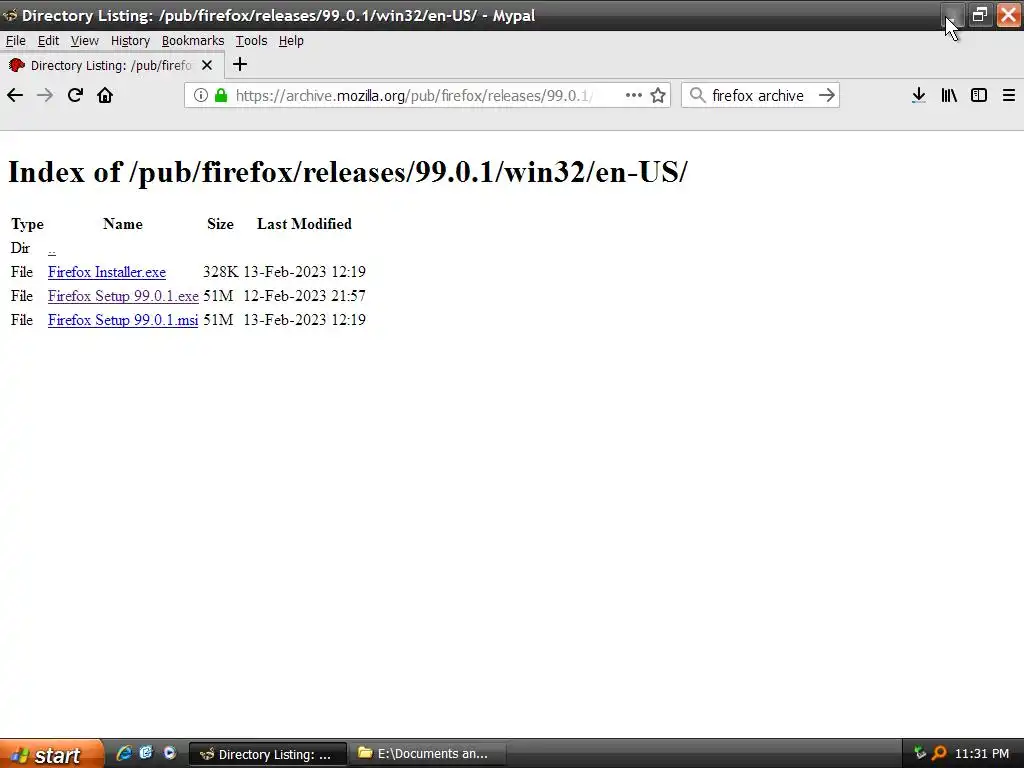This screenshot has height=768, width=1024.
Task: Open the Library icon
Action: (949, 95)
